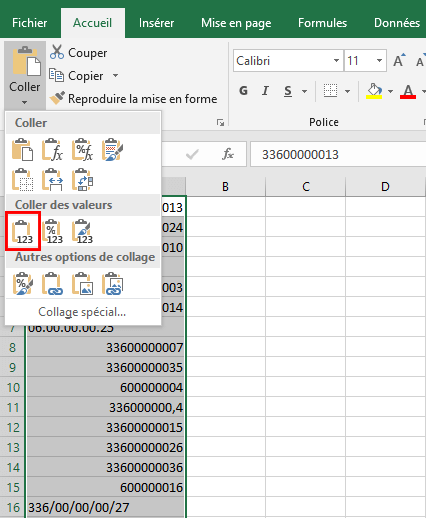Open the Formules tab

coord(322,23)
